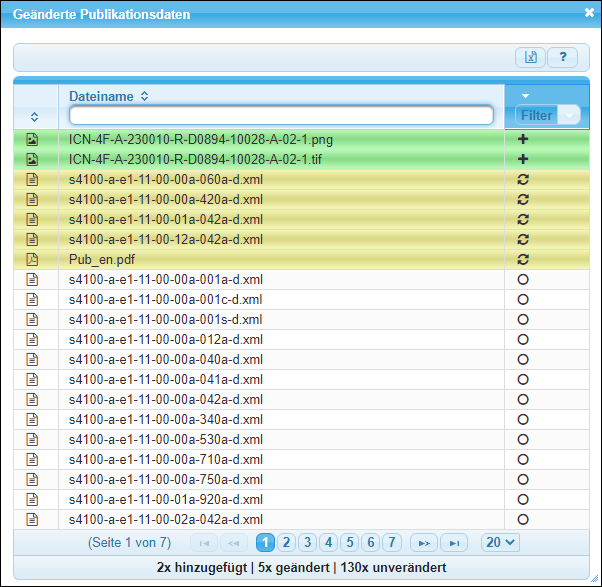Click the Dateiname column header label
Viewport: 602px width, 587px height.
click(x=101, y=96)
